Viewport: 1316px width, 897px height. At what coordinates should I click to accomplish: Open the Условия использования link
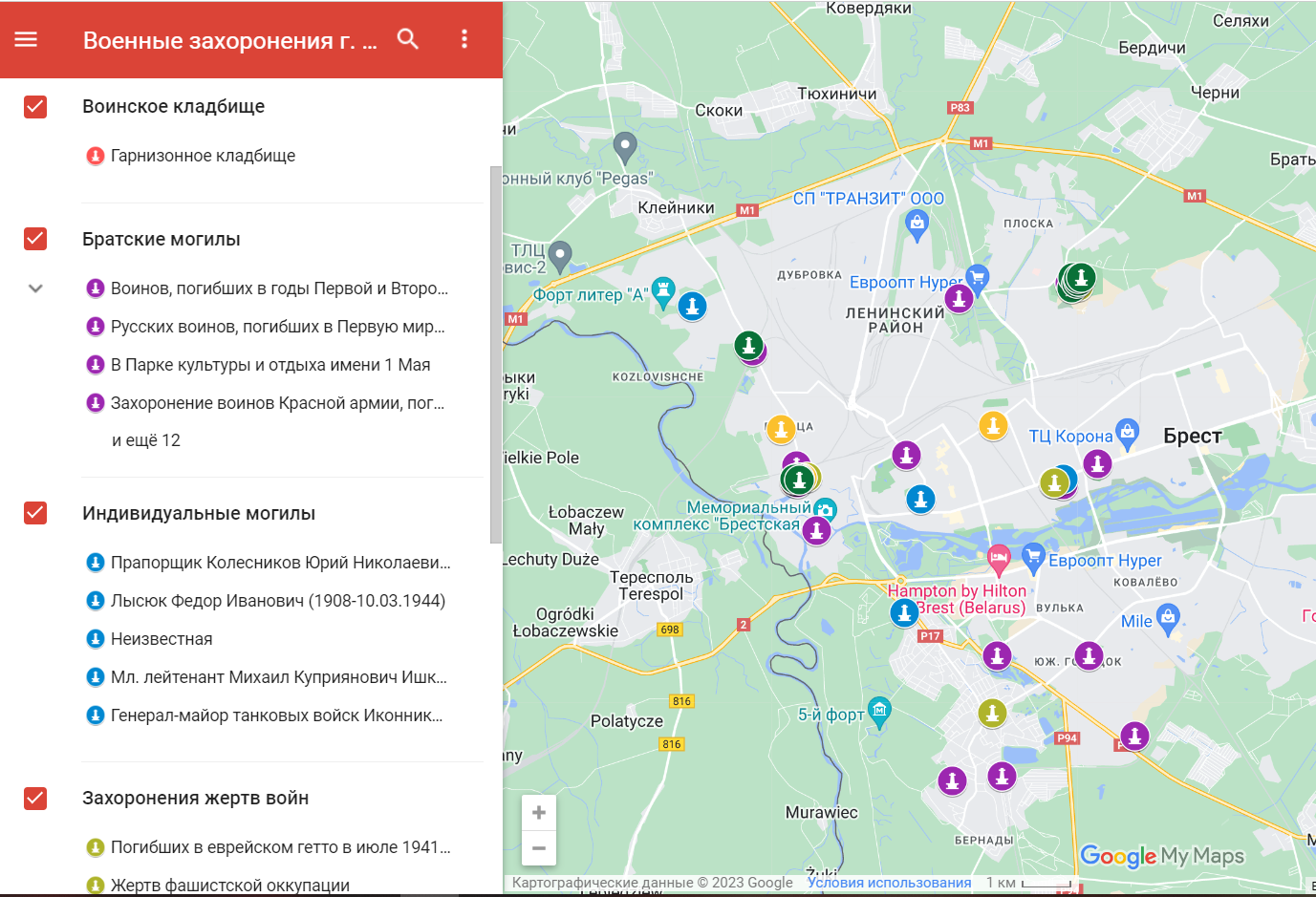[889, 883]
